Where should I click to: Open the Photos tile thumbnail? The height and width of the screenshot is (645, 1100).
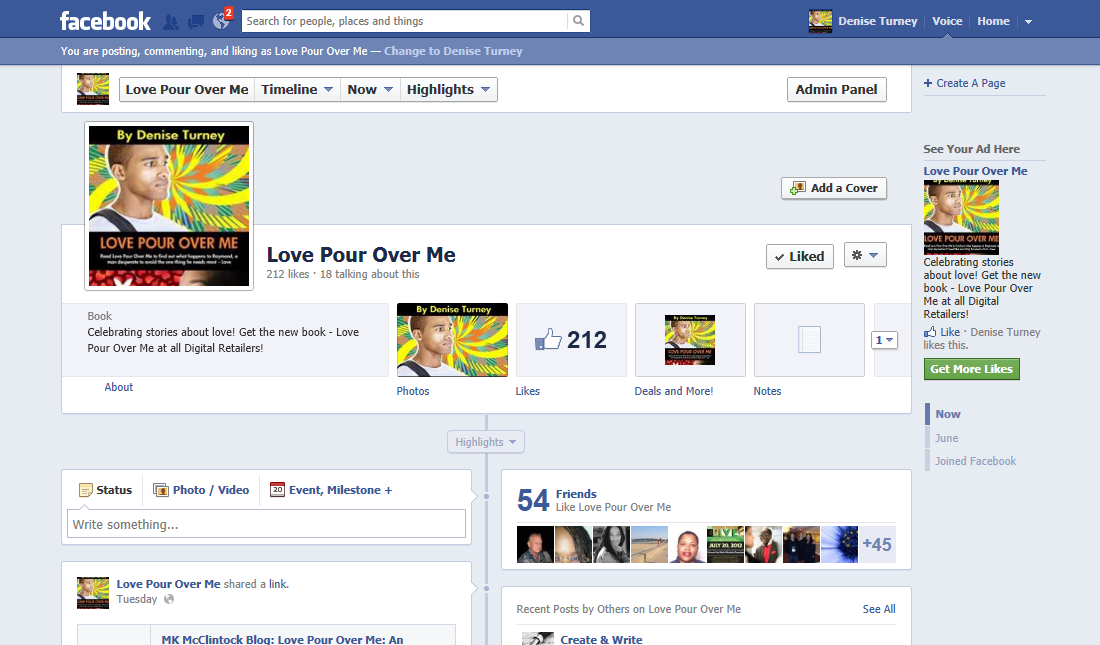[452, 340]
